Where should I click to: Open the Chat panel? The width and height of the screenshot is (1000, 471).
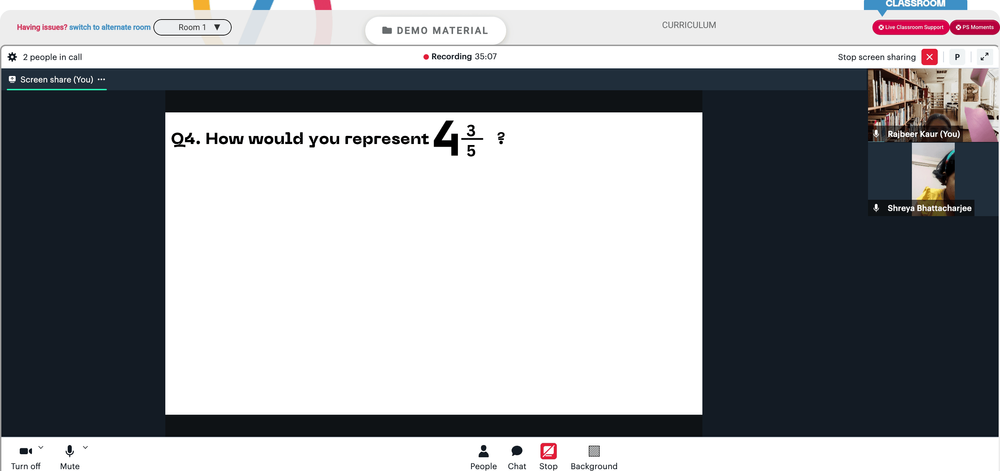[517, 458]
